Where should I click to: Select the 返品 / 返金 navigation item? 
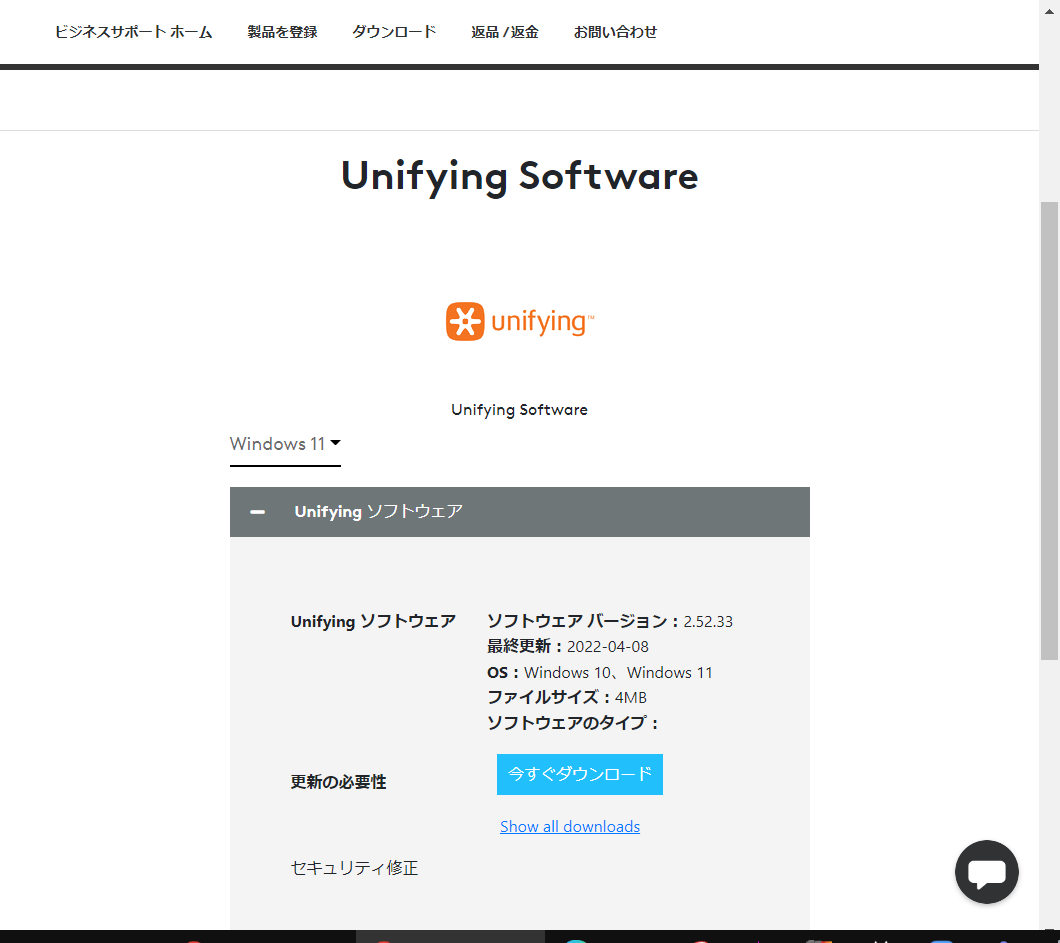504,32
